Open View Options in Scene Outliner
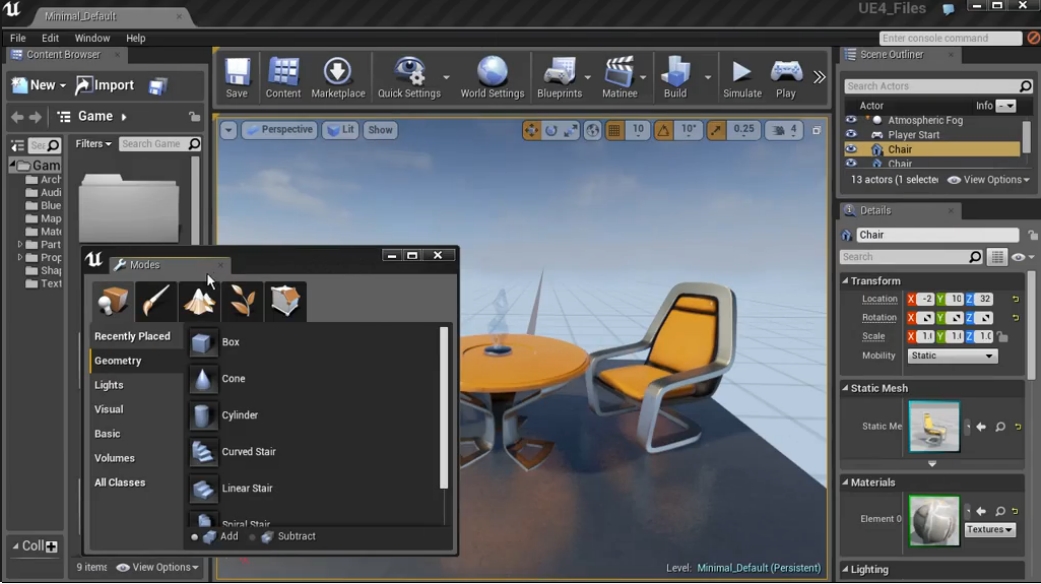1041x584 pixels. point(988,180)
